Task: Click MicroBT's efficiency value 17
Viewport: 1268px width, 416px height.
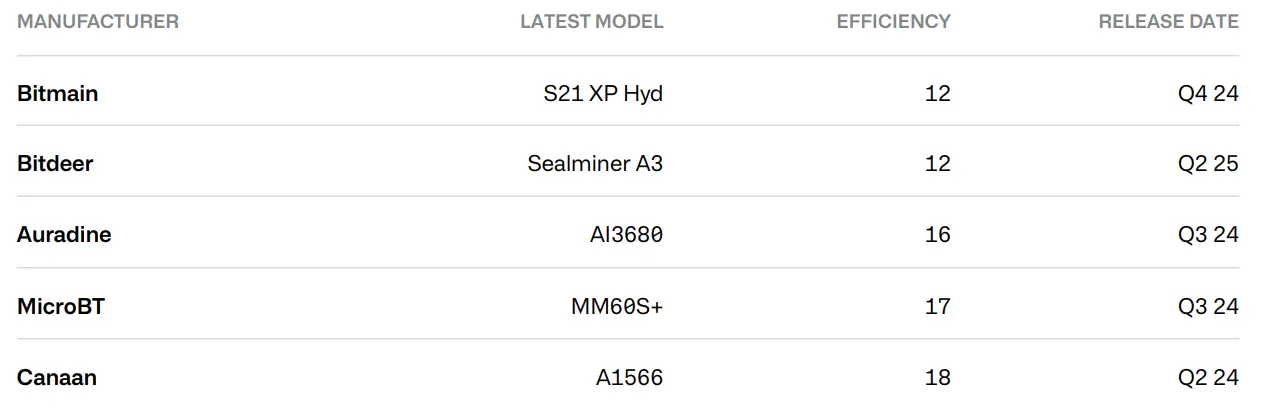Action: pos(938,306)
